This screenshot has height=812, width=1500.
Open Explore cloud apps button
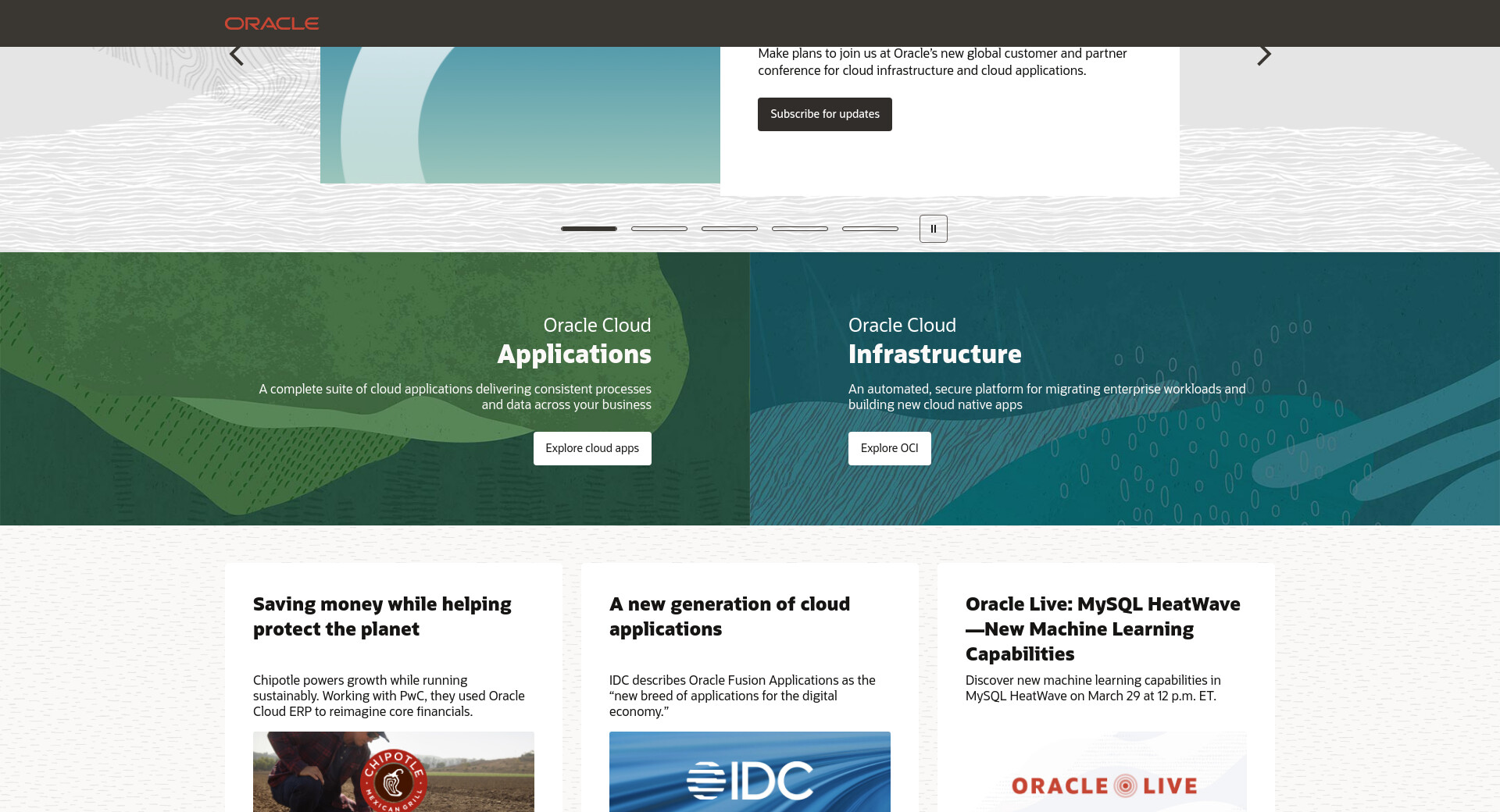pos(592,448)
